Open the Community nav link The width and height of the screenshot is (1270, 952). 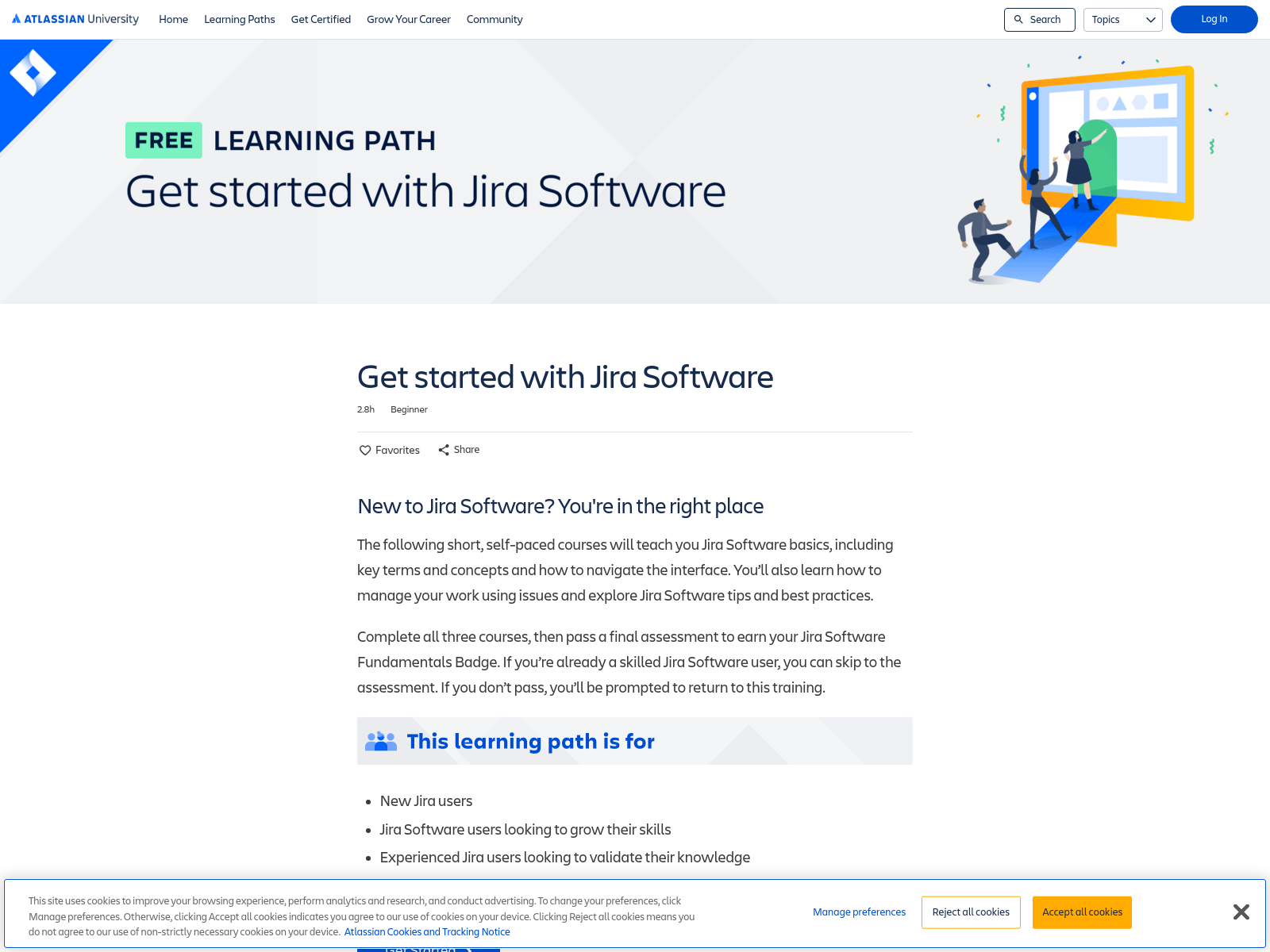pyautogui.click(x=495, y=19)
